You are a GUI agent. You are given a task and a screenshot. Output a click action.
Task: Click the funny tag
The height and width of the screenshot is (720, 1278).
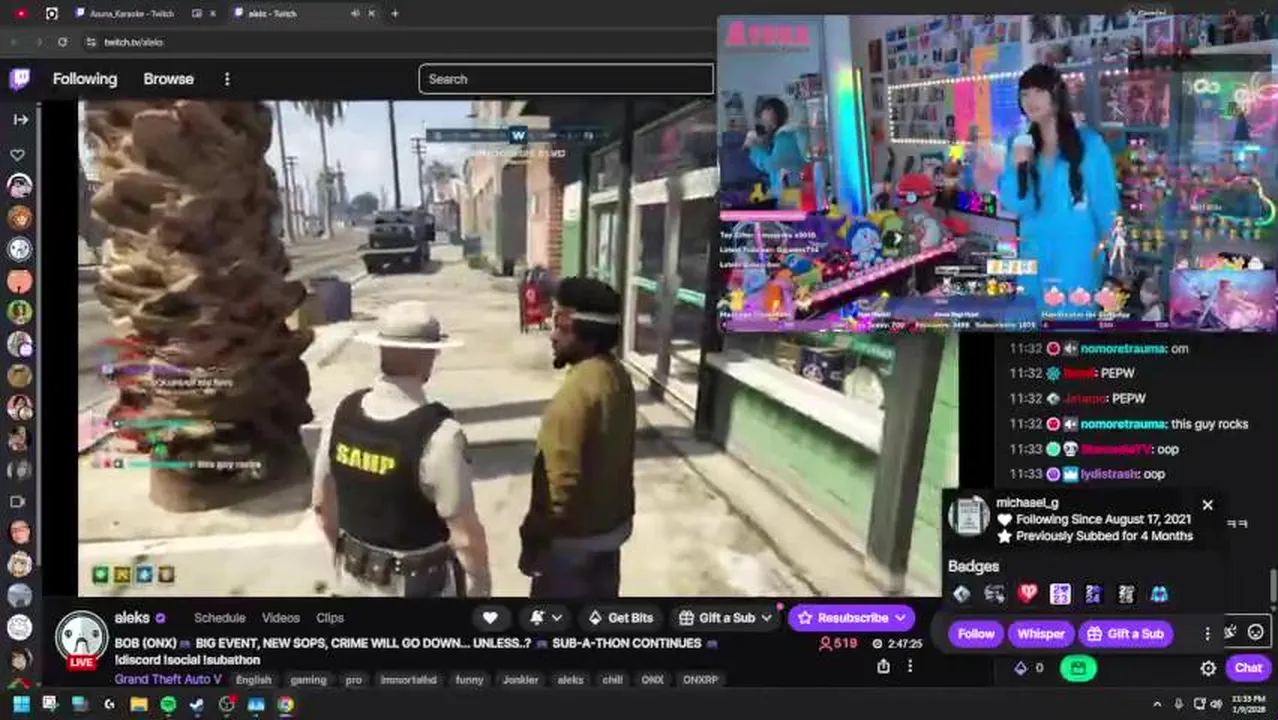click(x=469, y=680)
